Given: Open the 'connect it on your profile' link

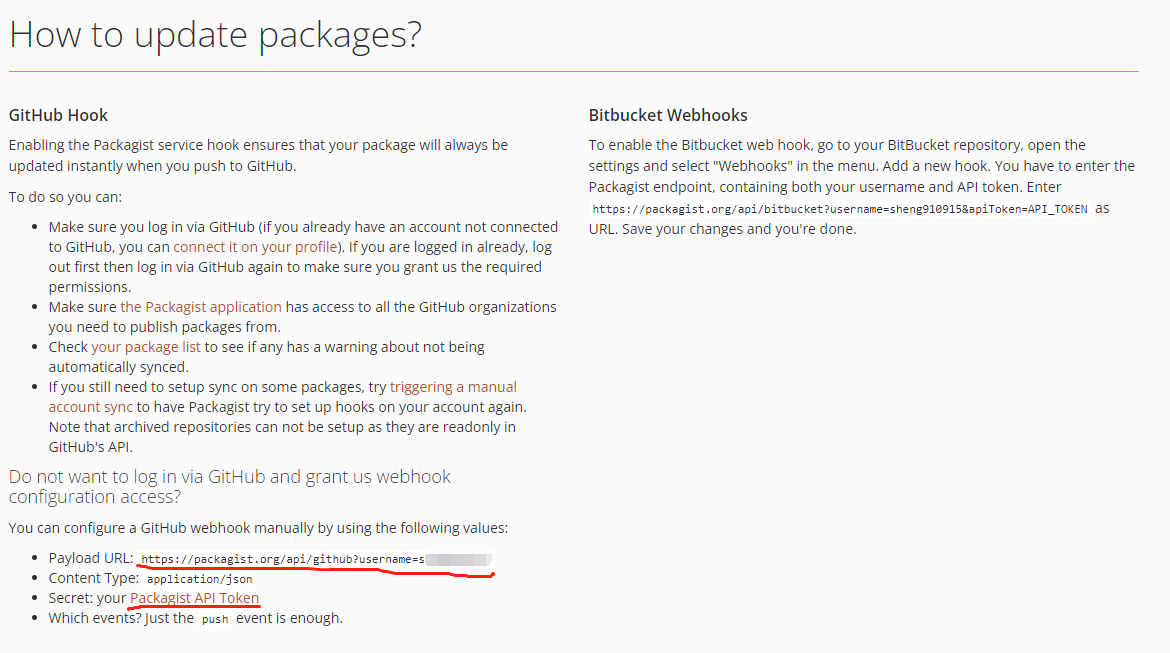Looking at the screenshot, I should (x=257, y=247).
